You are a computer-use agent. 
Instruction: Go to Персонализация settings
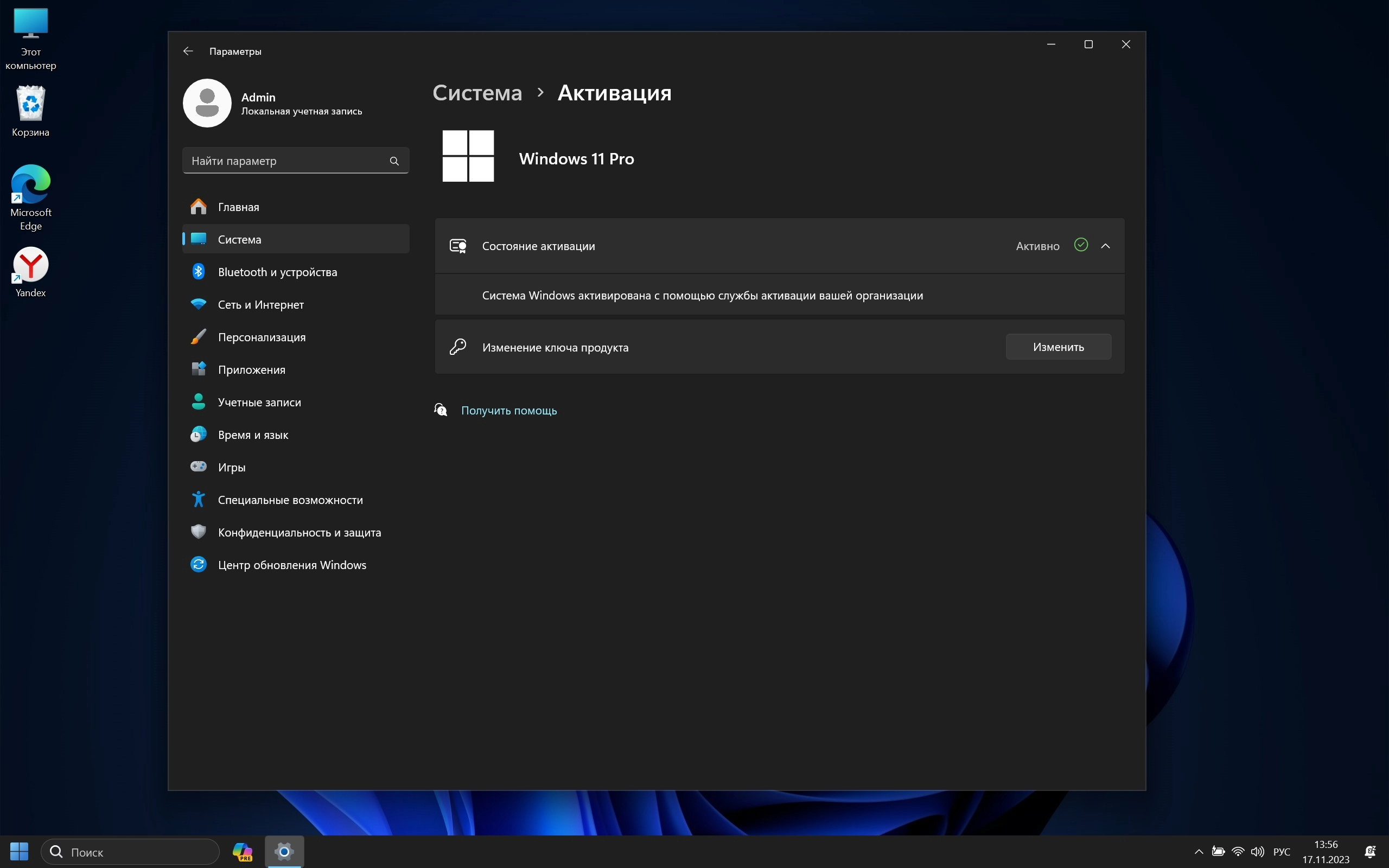pos(261,337)
